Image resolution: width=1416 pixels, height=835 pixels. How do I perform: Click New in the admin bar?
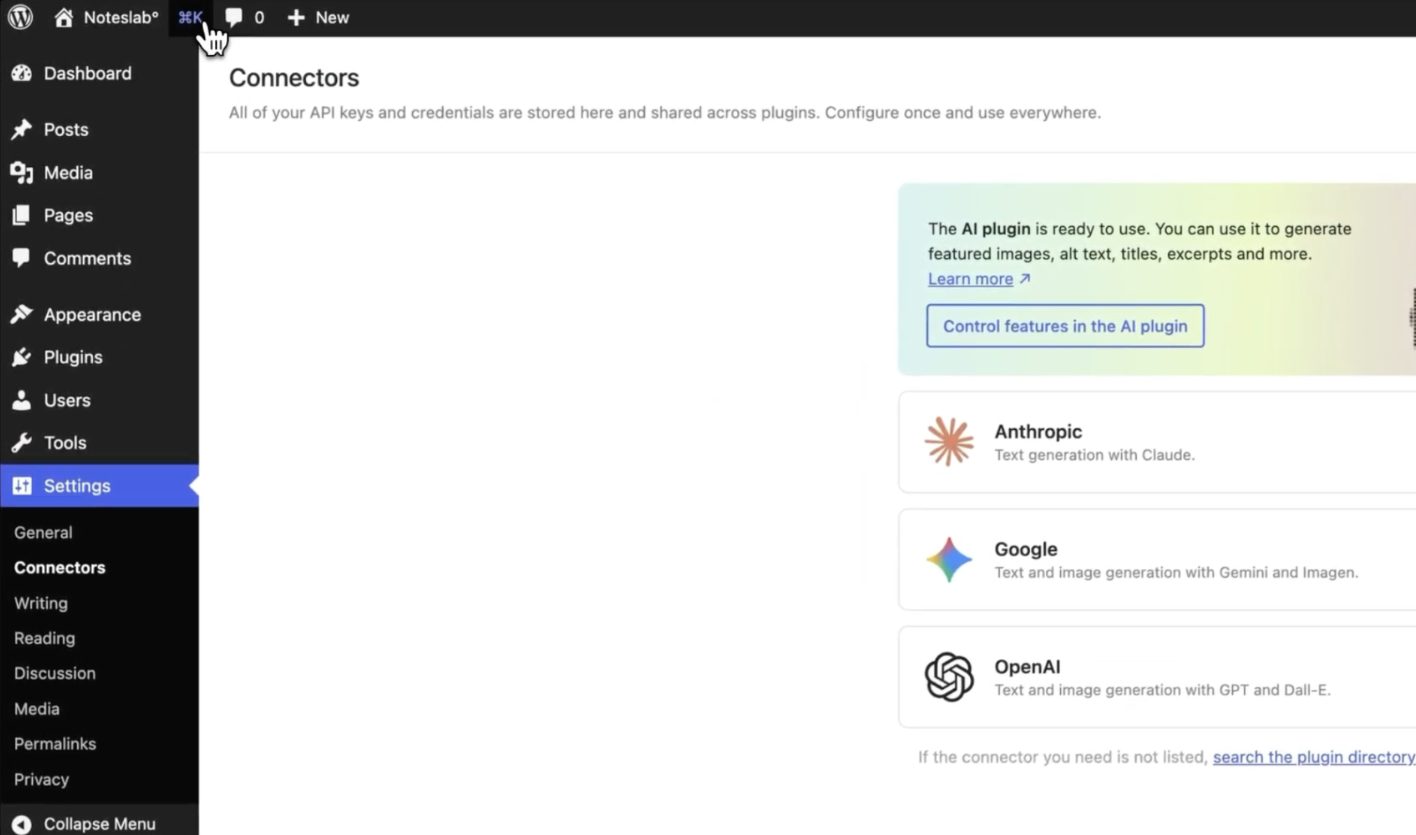[x=332, y=17]
